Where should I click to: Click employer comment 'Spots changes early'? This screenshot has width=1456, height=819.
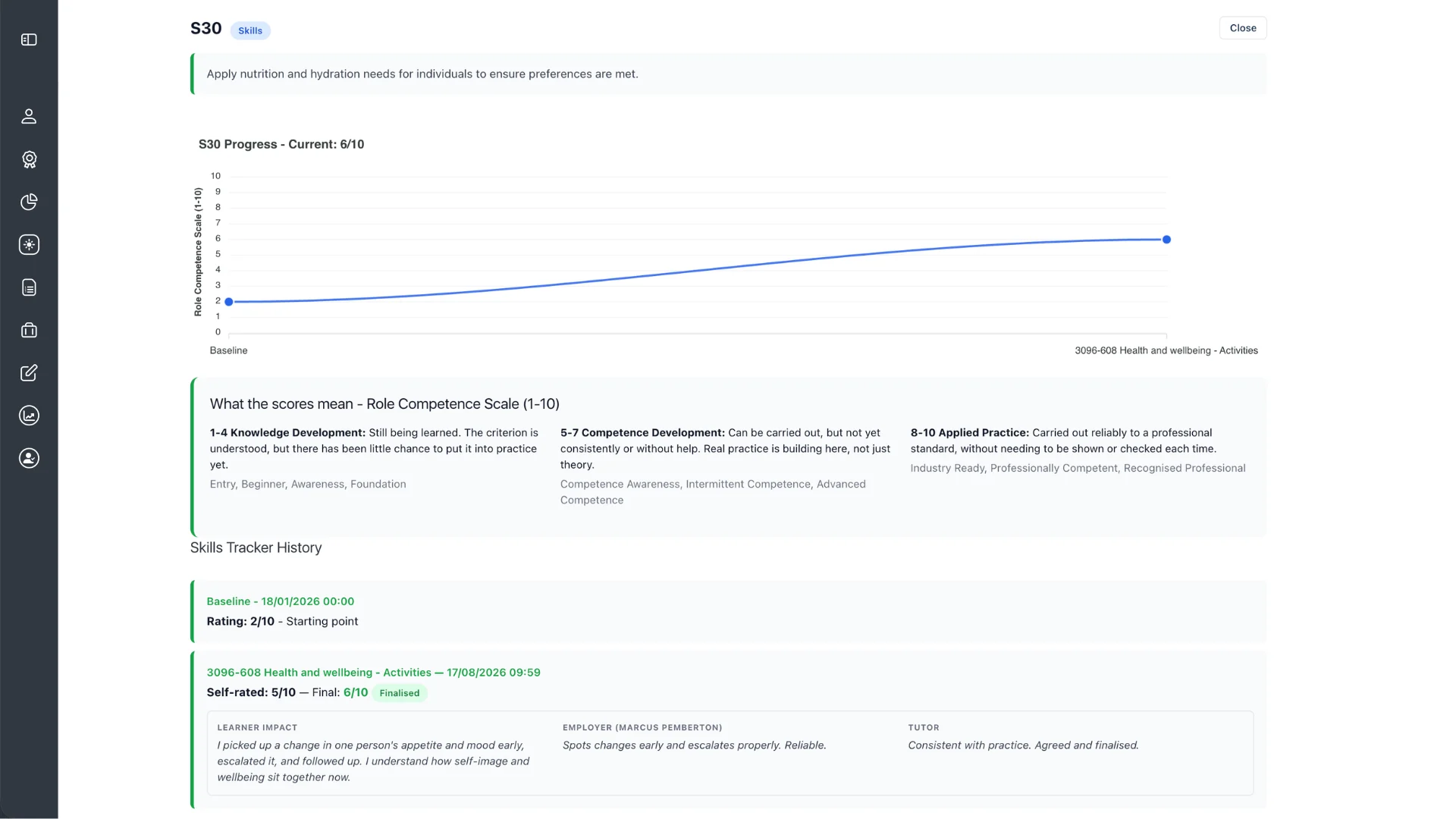coord(694,745)
